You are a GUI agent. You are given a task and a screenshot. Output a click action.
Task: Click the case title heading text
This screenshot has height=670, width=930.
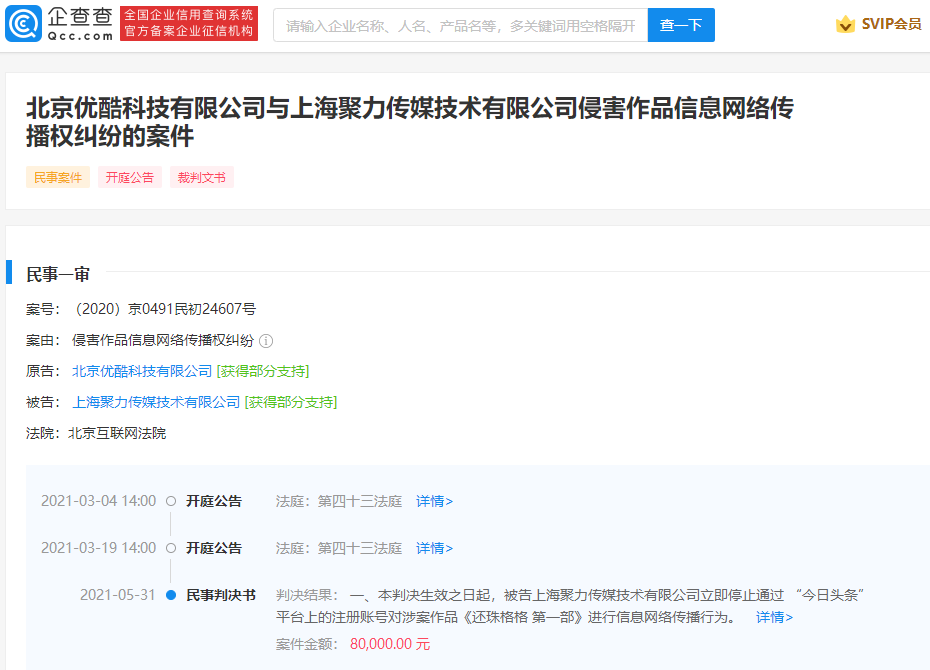point(410,122)
